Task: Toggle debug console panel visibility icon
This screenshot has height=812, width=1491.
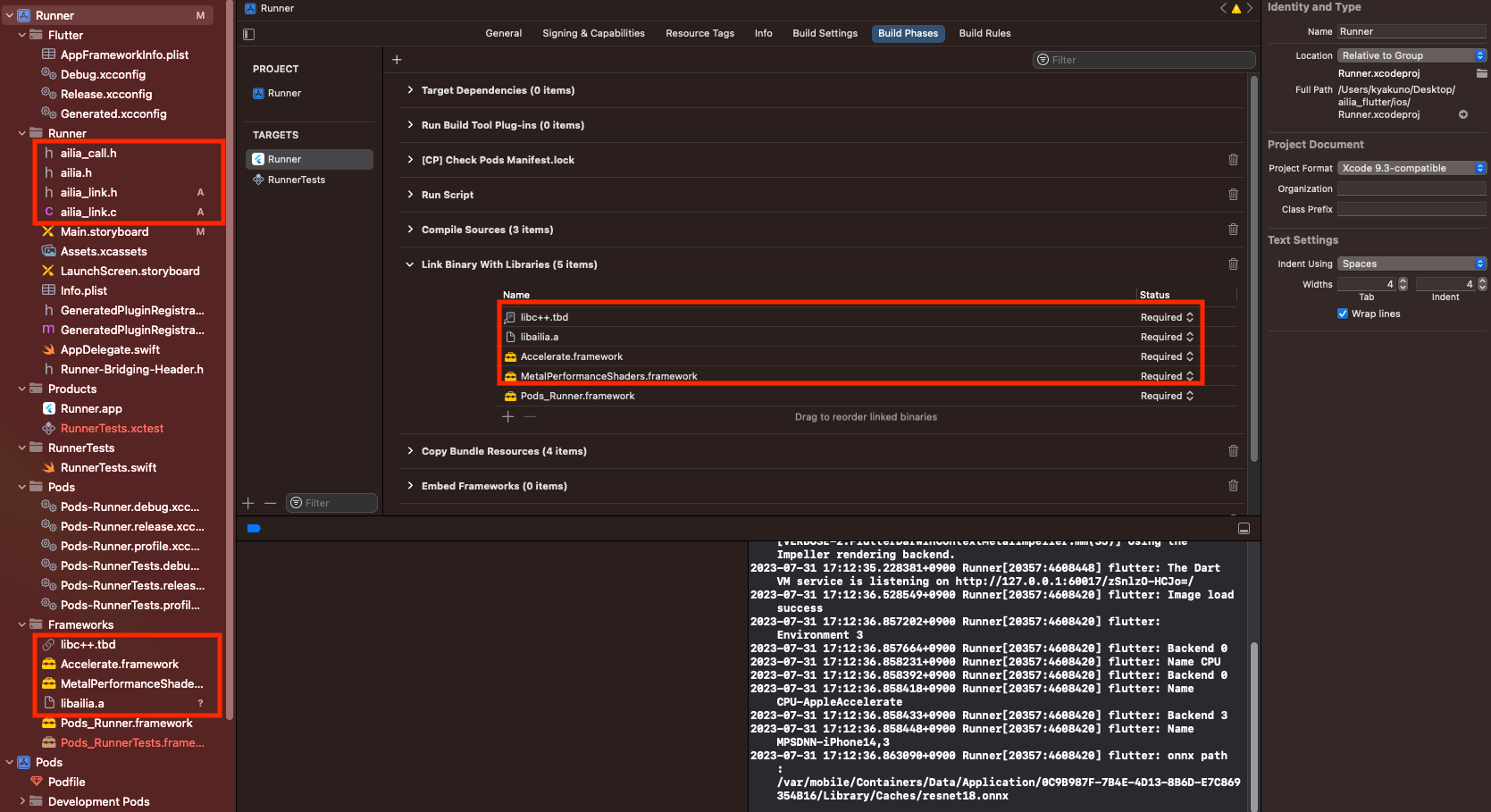Action: point(1244,529)
